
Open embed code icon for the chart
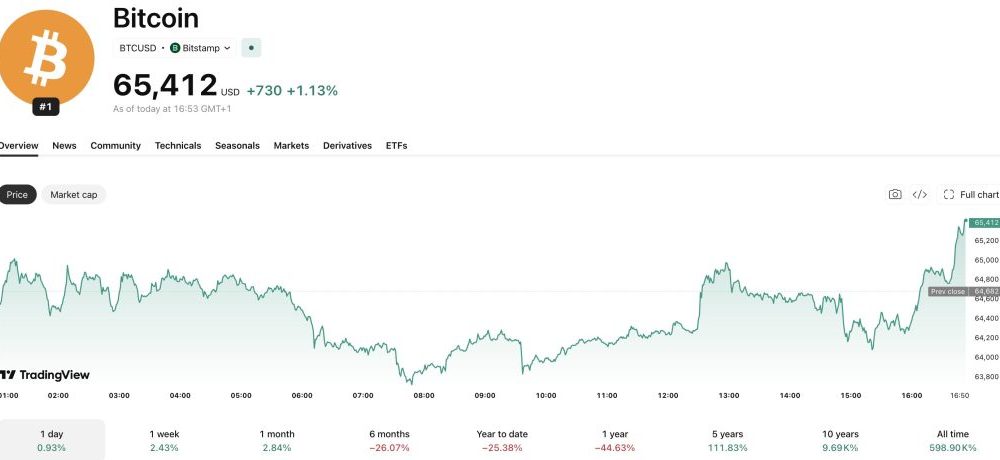coord(920,195)
